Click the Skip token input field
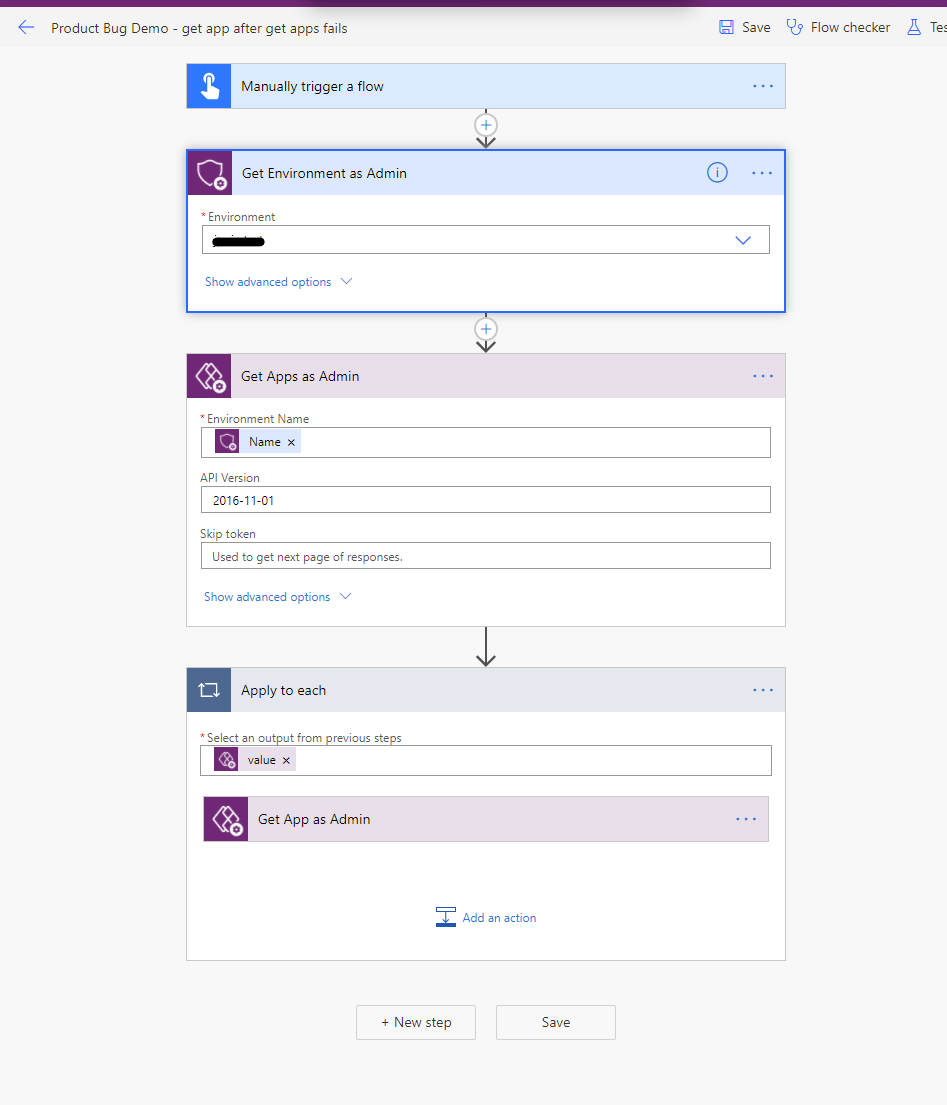 (486, 555)
